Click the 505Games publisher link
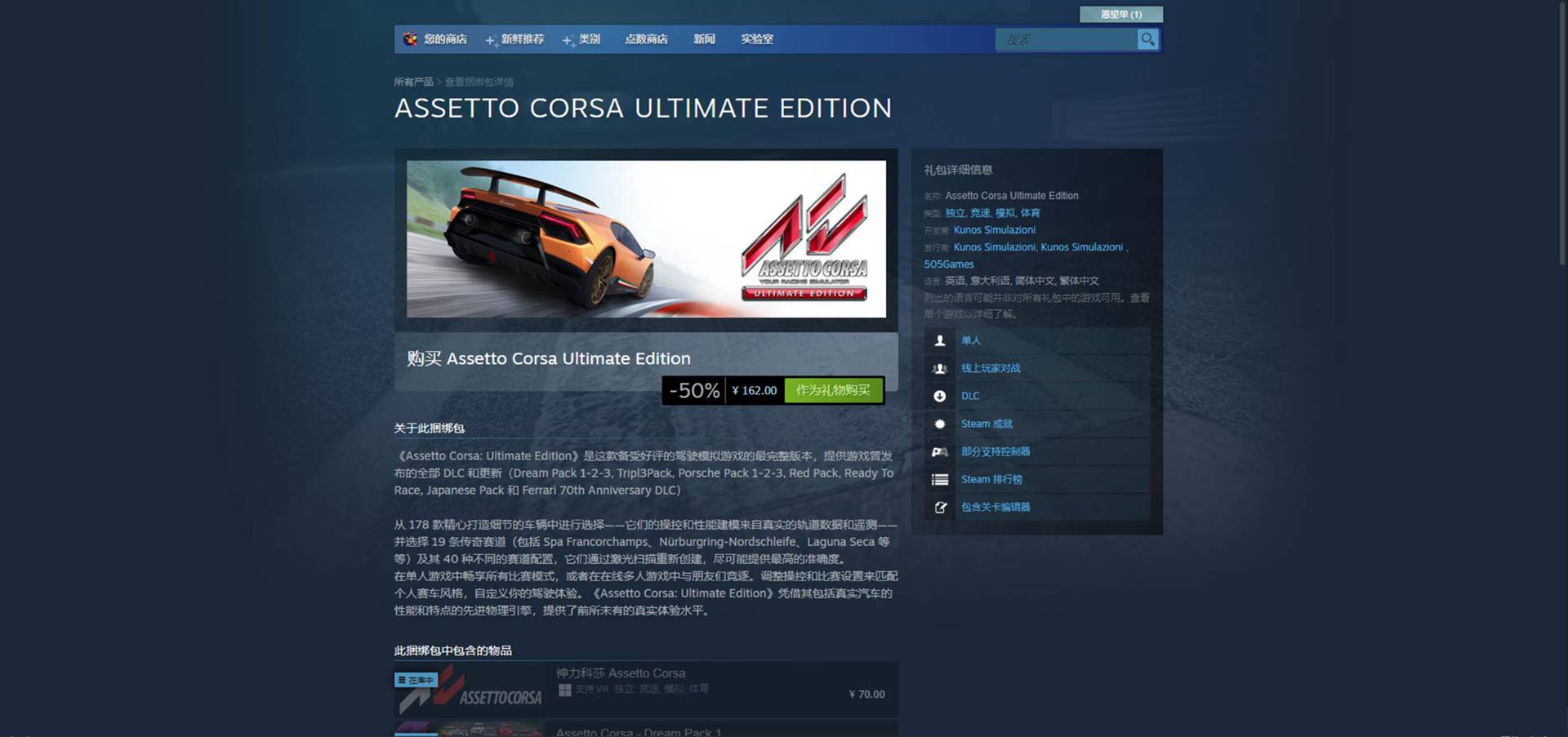Screen dimensions: 1568x737 click(949, 264)
